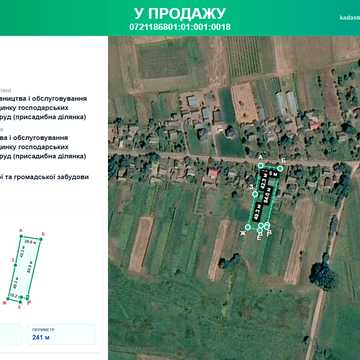This screenshot has width=360, height=360.
Task: Click the first 'руд (присадибна ділянка)' line
Action: point(43,117)
